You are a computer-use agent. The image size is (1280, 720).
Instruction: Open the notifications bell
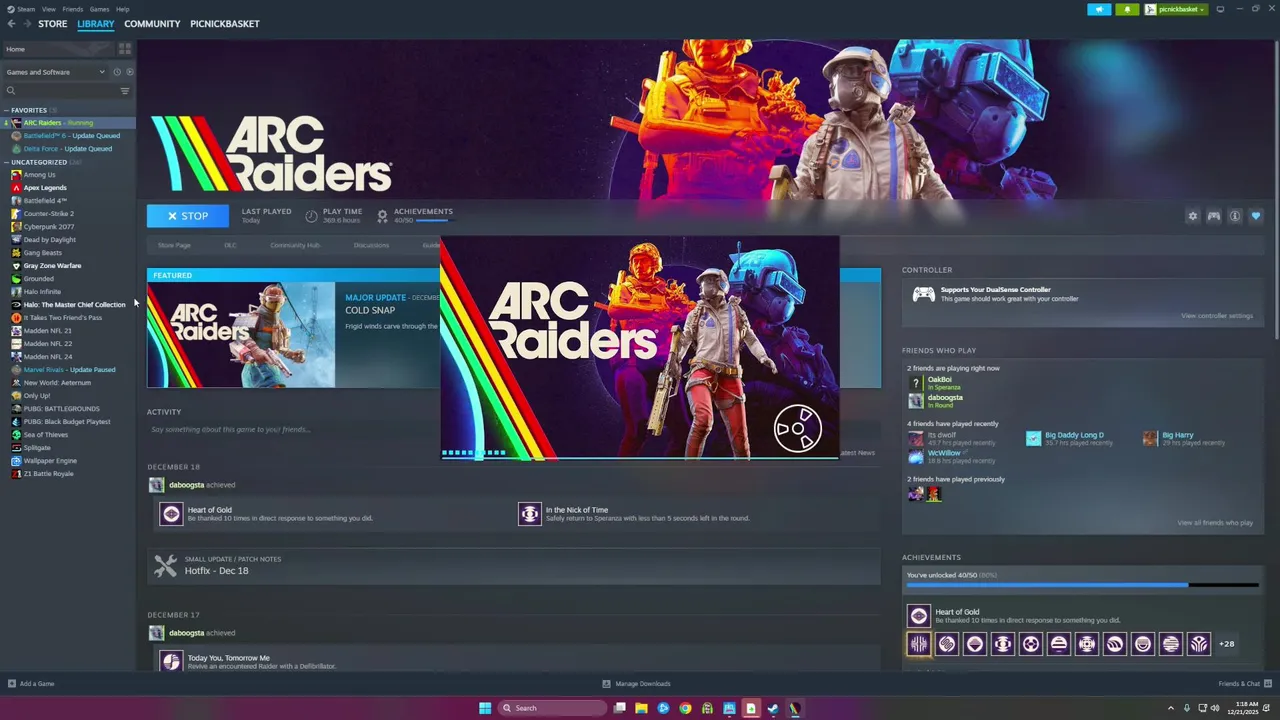(1128, 9)
